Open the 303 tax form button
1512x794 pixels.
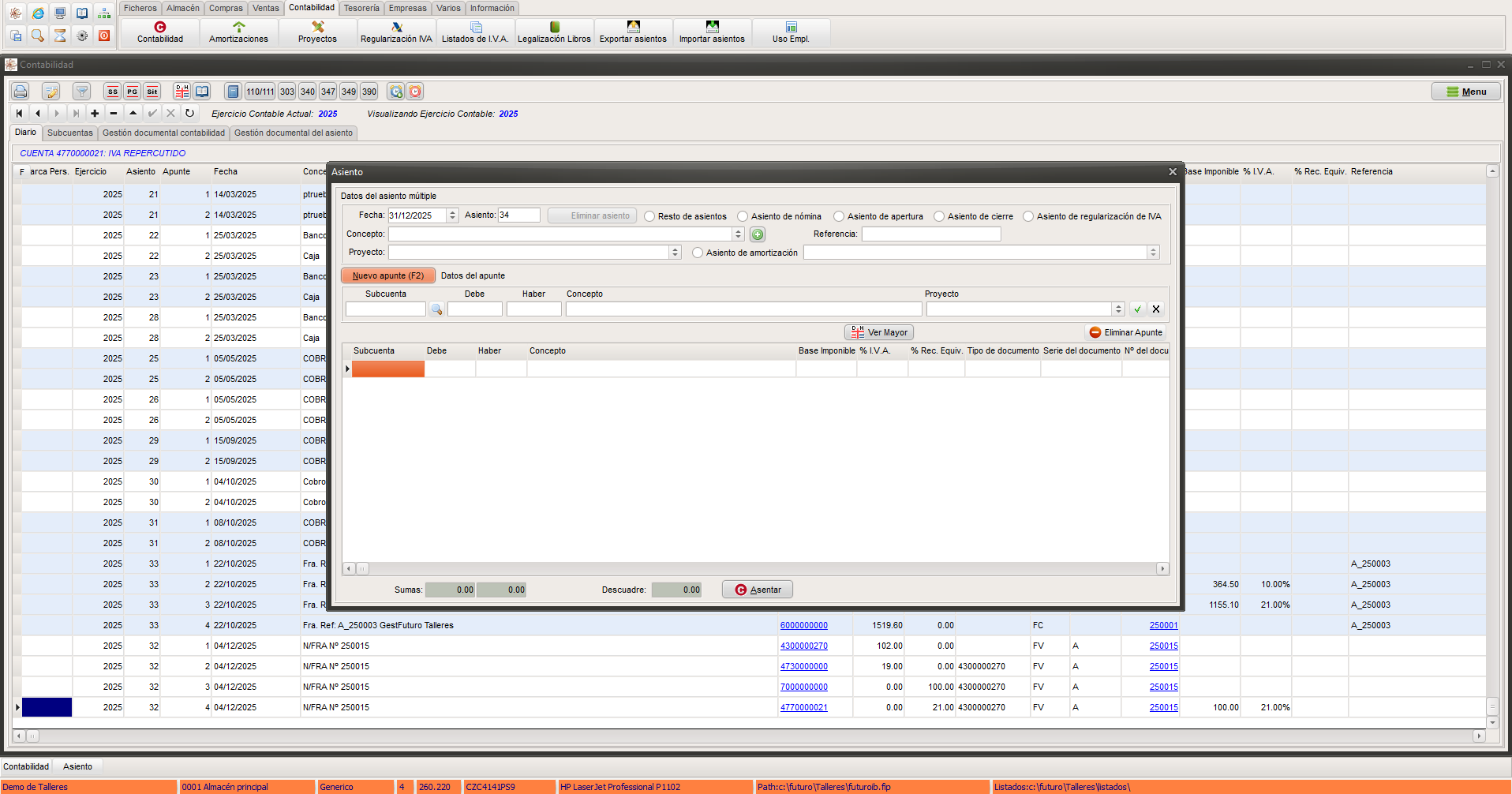(287, 92)
